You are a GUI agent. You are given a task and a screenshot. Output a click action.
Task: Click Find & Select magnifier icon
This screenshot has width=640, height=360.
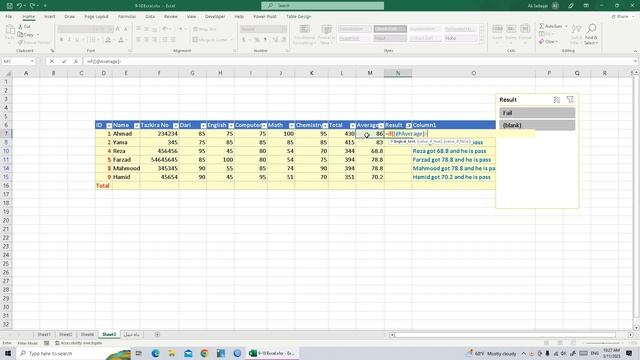point(591,29)
